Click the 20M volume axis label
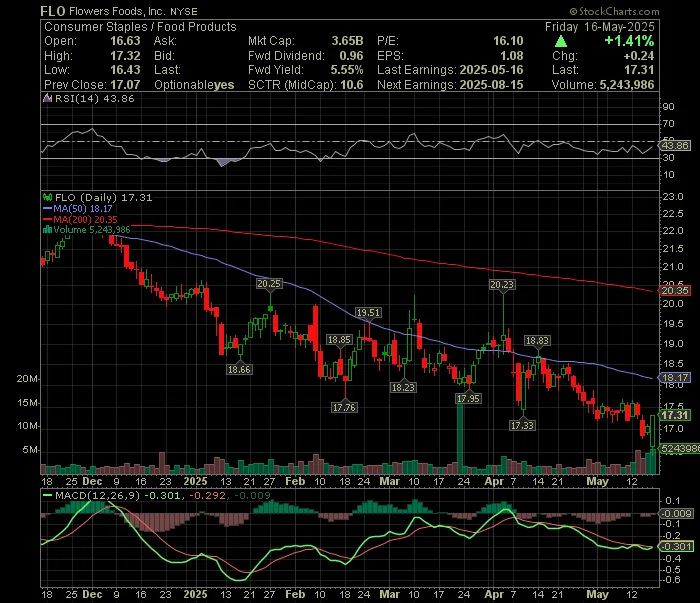 [27, 379]
